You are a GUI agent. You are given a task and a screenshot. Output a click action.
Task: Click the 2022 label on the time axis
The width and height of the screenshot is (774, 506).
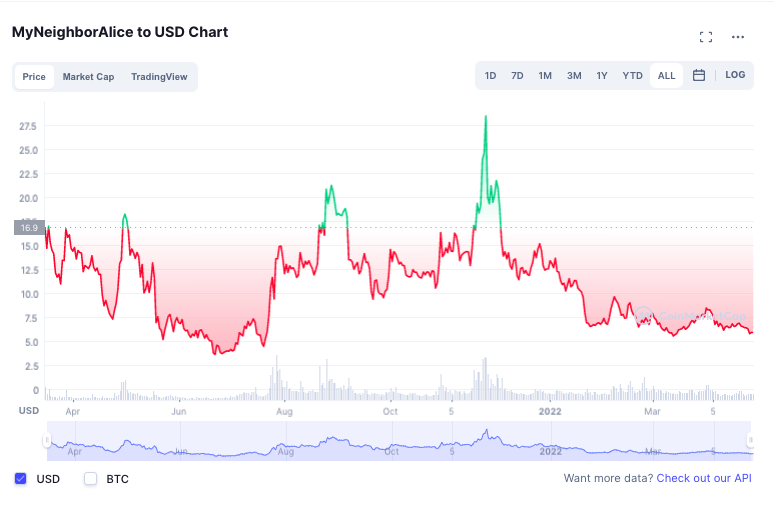pyautogui.click(x=550, y=411)
